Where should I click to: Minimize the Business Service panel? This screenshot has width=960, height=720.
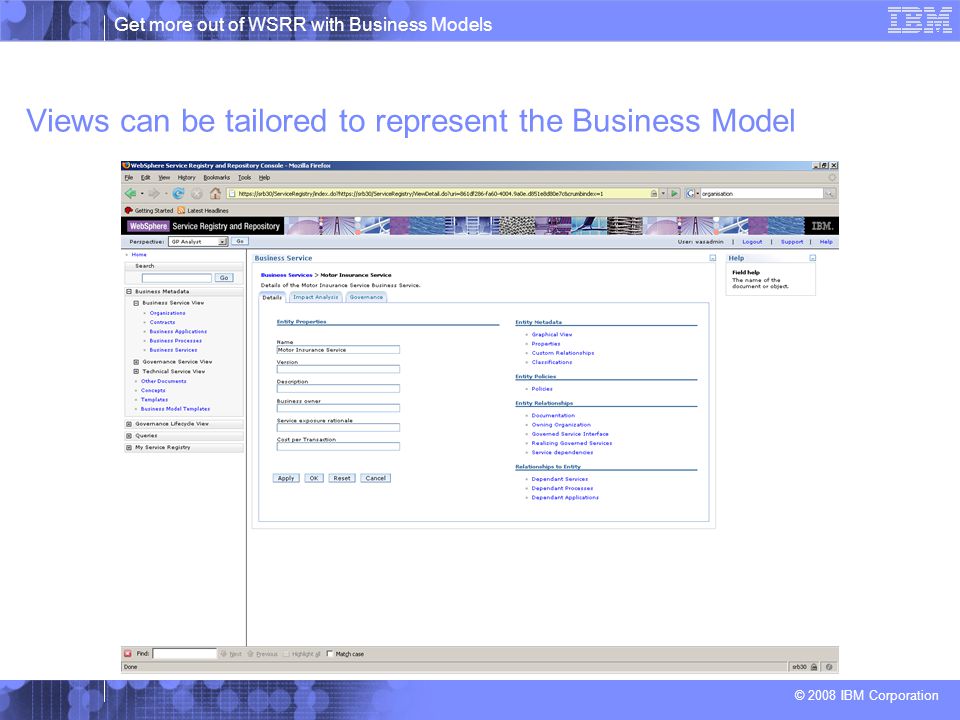[712, 258]
